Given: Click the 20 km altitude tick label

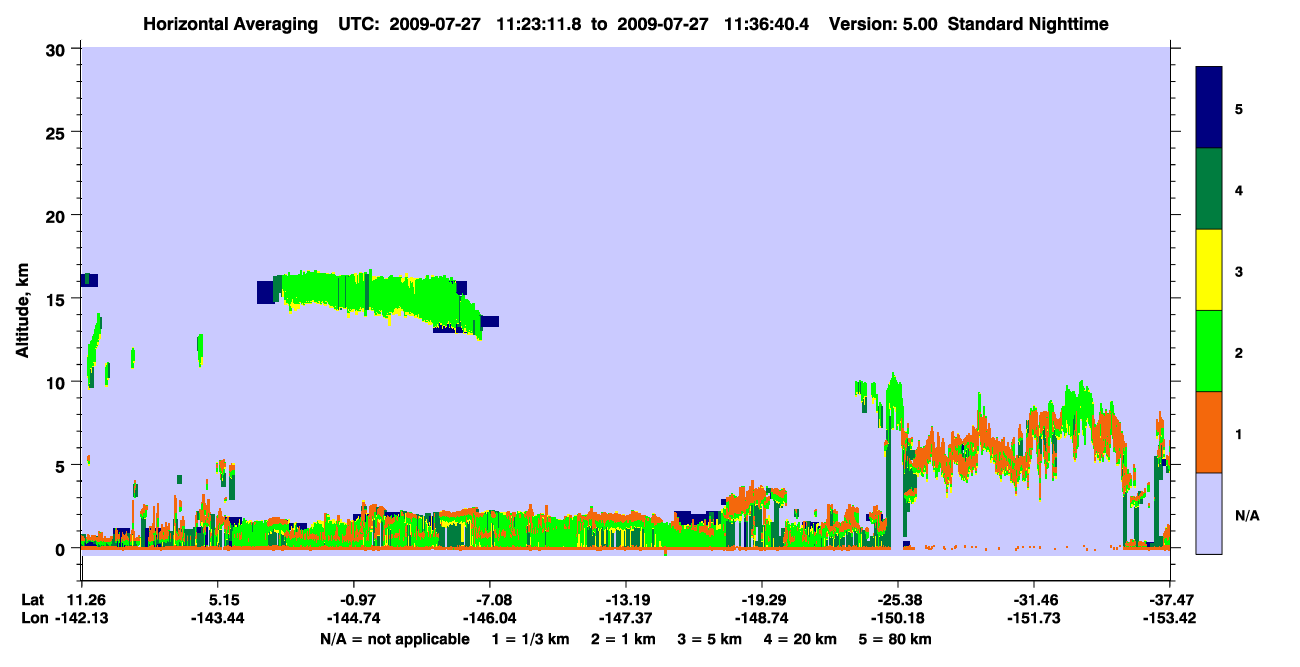Looking at the screenshot, I should [x=58, y=215].
